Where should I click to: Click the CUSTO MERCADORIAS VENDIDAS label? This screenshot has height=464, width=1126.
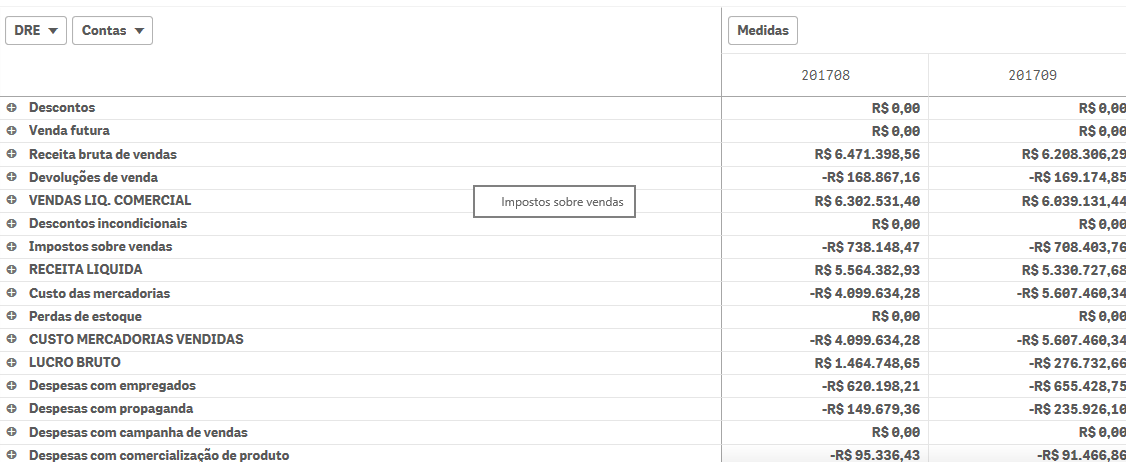click(136, 339)
